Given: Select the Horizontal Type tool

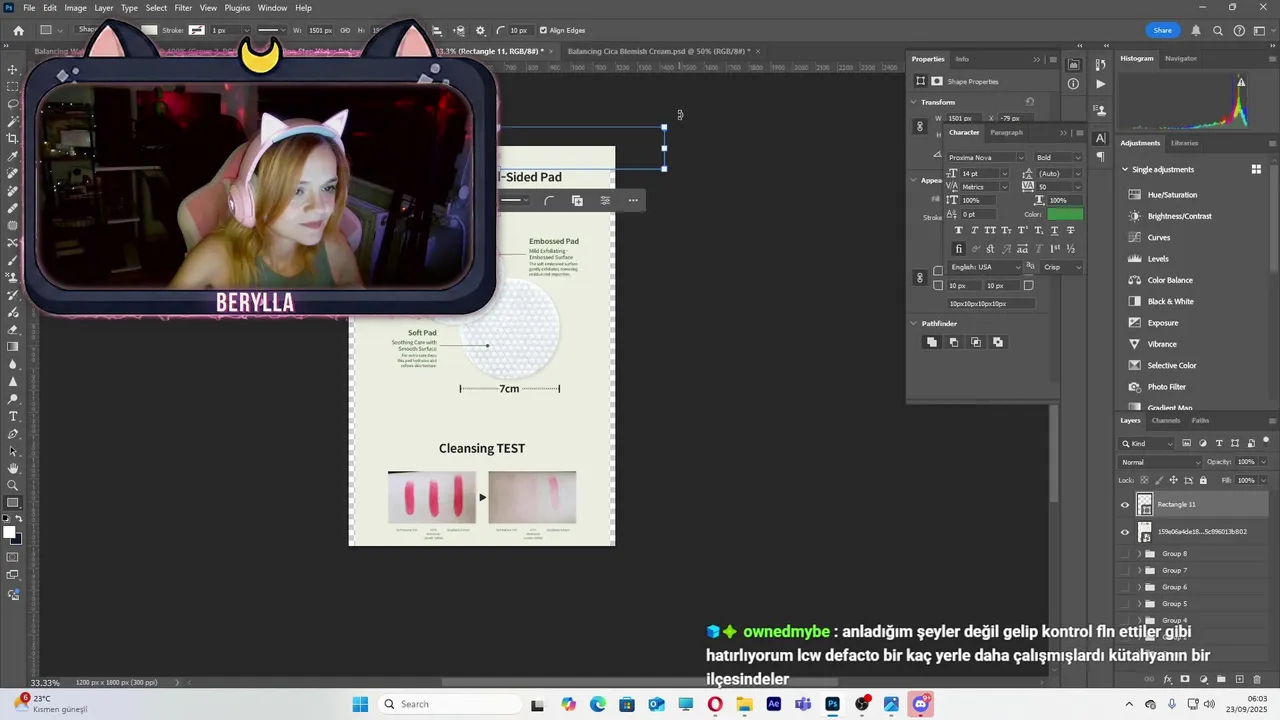Looking at the screenshot, I should (13, 416).
